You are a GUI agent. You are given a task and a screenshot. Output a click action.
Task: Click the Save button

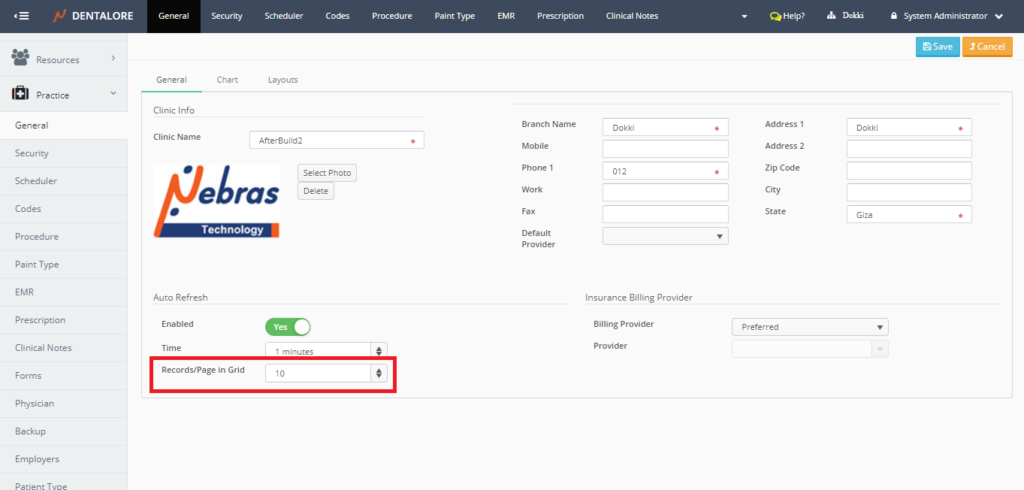[937, 47]
